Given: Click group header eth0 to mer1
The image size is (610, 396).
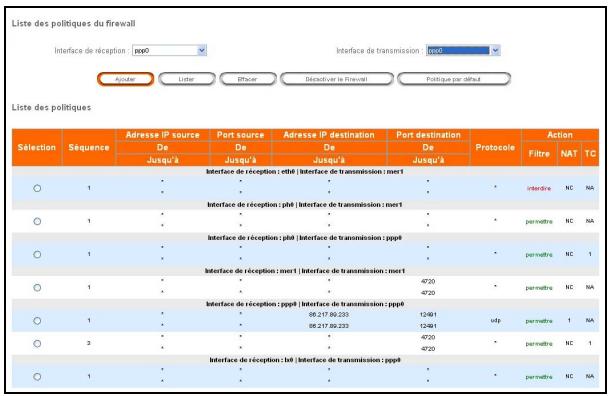Looking at the screenshot, I should (x=305, y=172).
